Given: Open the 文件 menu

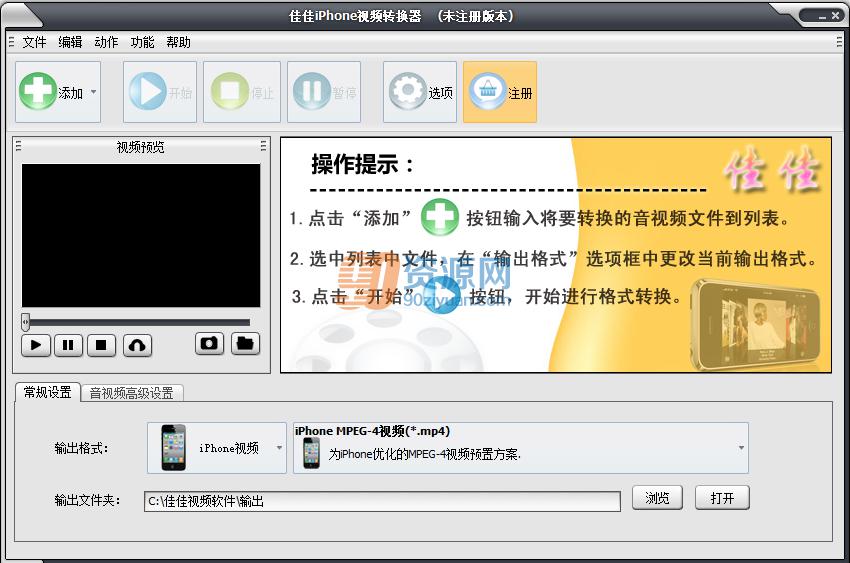Looking at the screenshot, I should click(34, 42).
